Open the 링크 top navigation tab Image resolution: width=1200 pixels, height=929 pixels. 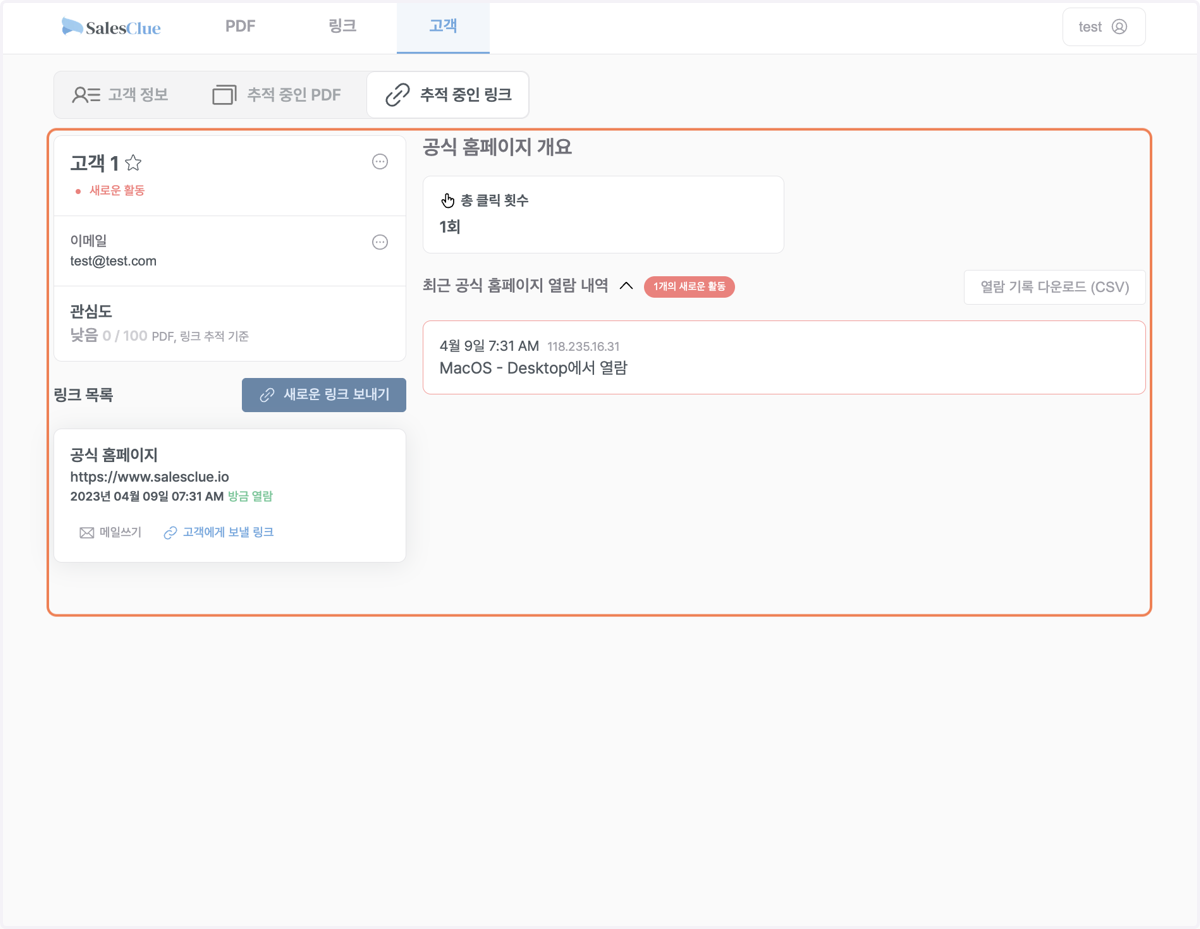coord(342,27)
